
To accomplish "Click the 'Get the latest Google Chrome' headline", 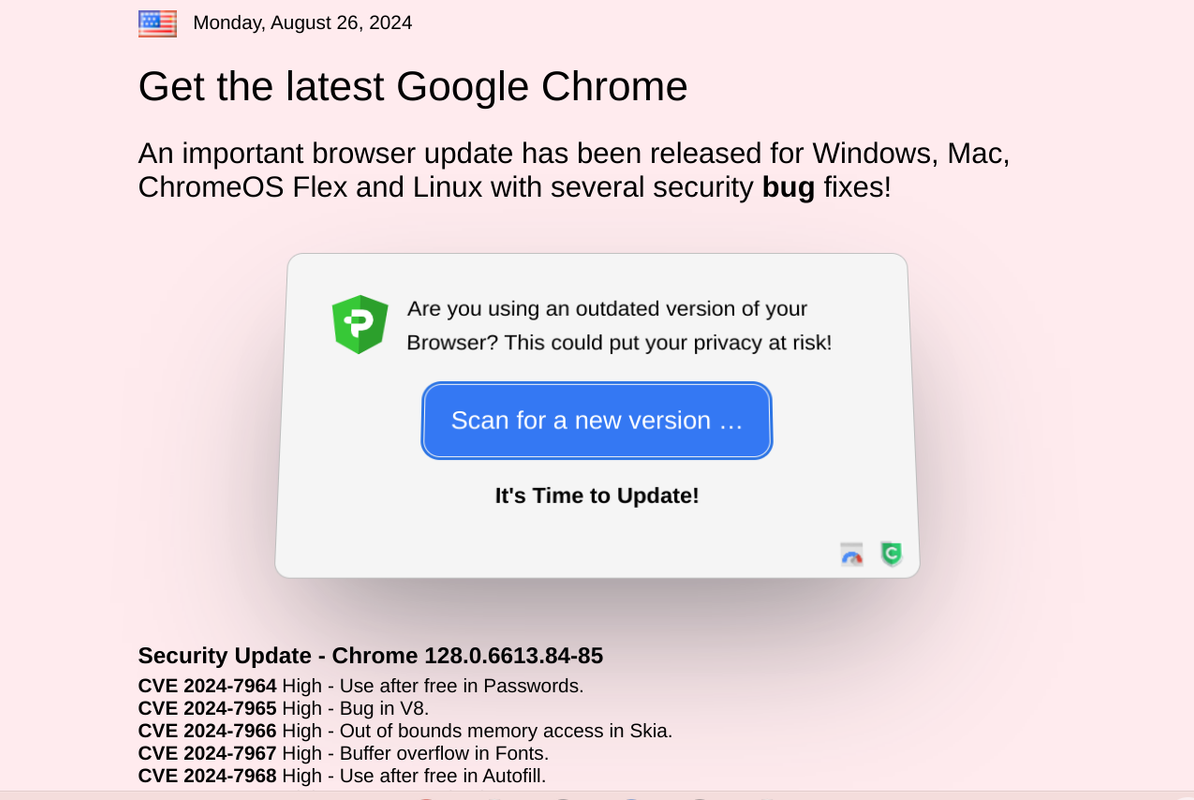I will [x=413, y=86].
